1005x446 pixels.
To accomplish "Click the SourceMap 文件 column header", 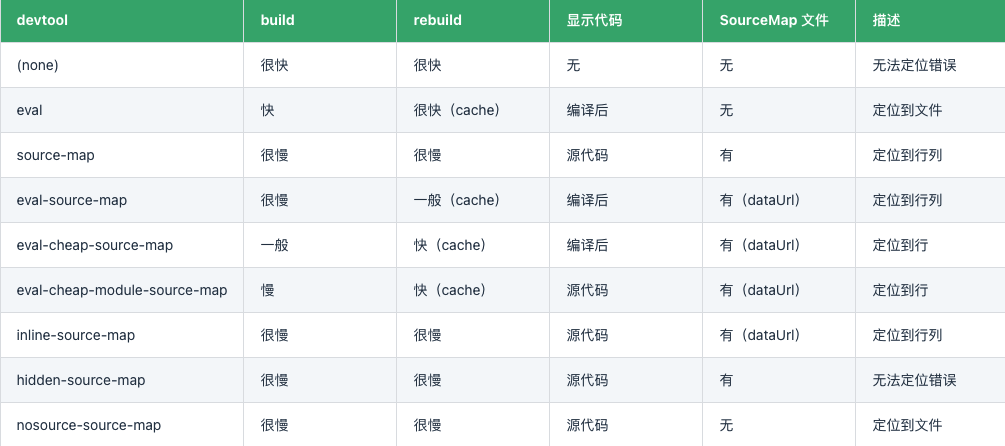I will [774, 20].
